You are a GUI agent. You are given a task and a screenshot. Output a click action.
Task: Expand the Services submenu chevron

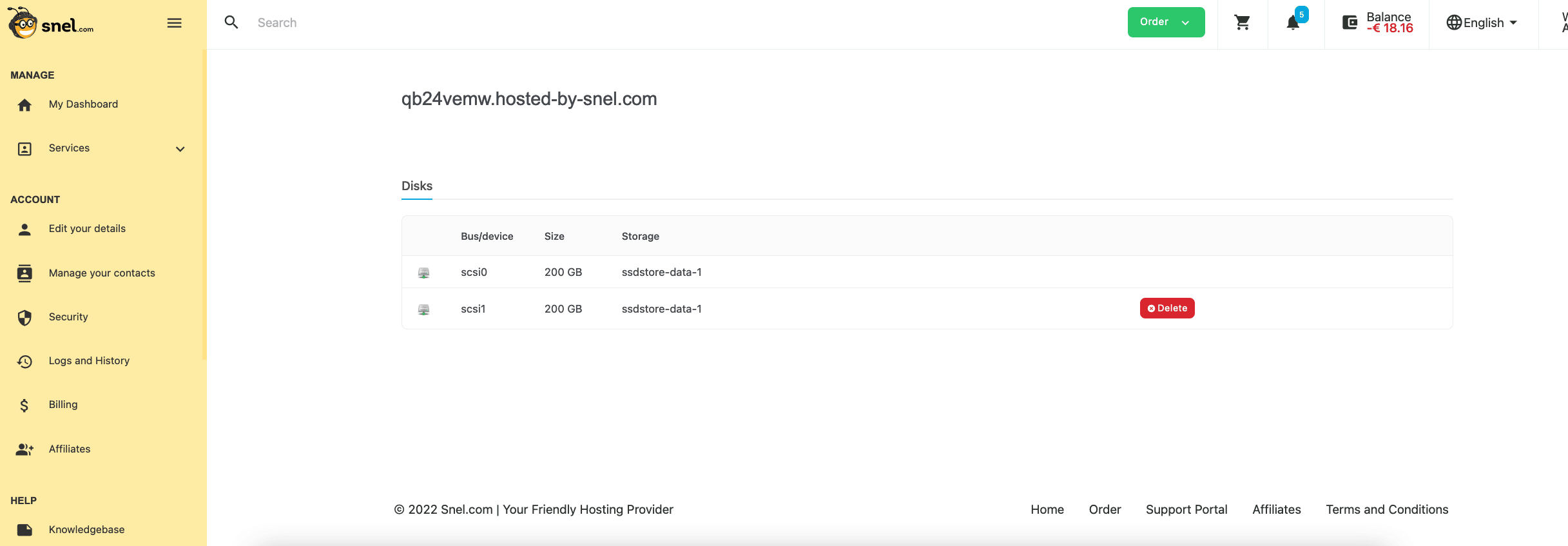pyautogui.click(x=180, y=149)
